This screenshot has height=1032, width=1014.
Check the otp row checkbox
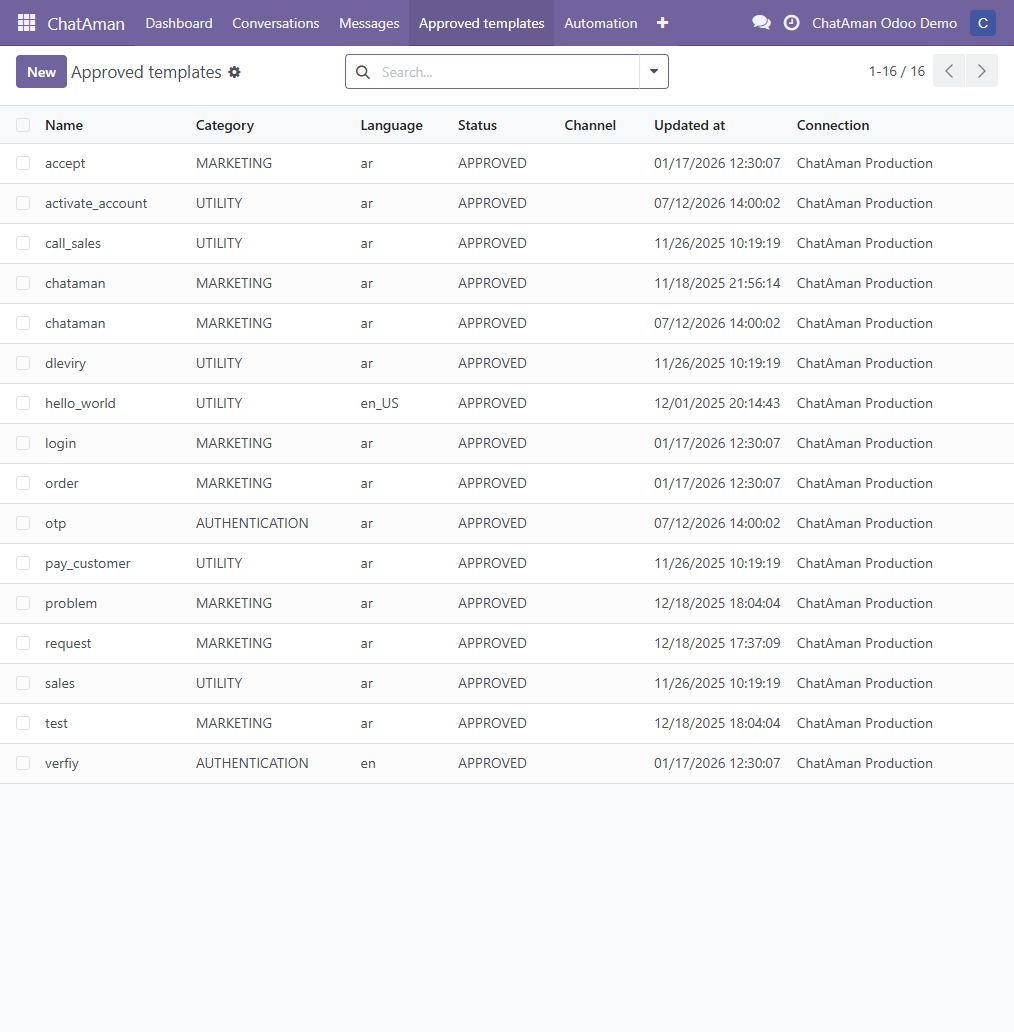(x=23, y=523)
